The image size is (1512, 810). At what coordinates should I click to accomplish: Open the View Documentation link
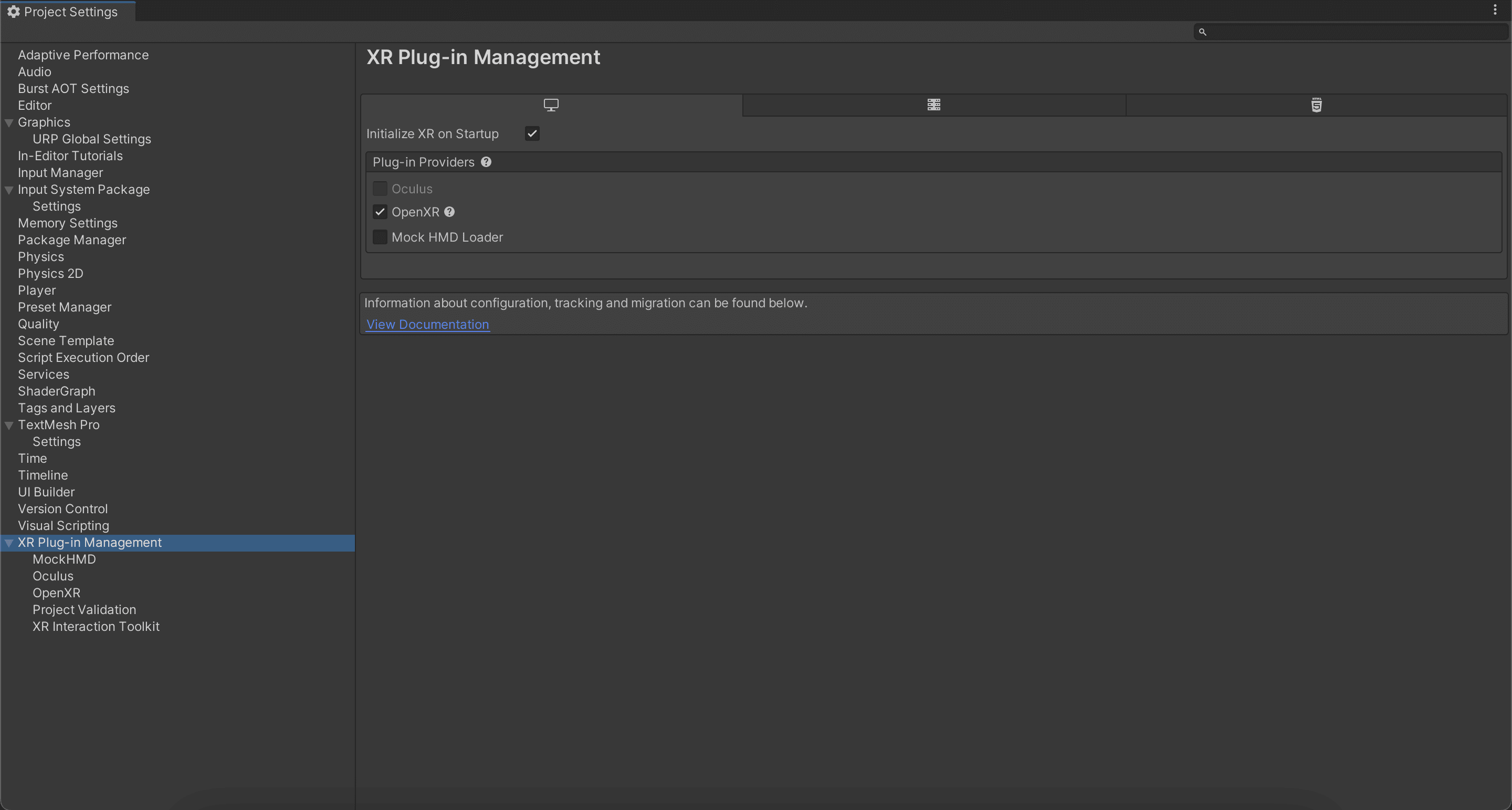click(x=427, y=324)
